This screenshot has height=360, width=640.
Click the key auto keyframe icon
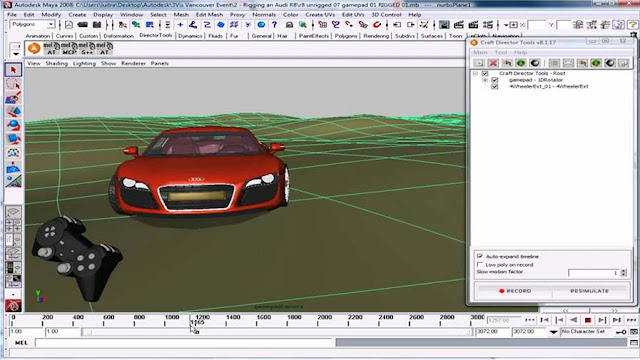621,332
